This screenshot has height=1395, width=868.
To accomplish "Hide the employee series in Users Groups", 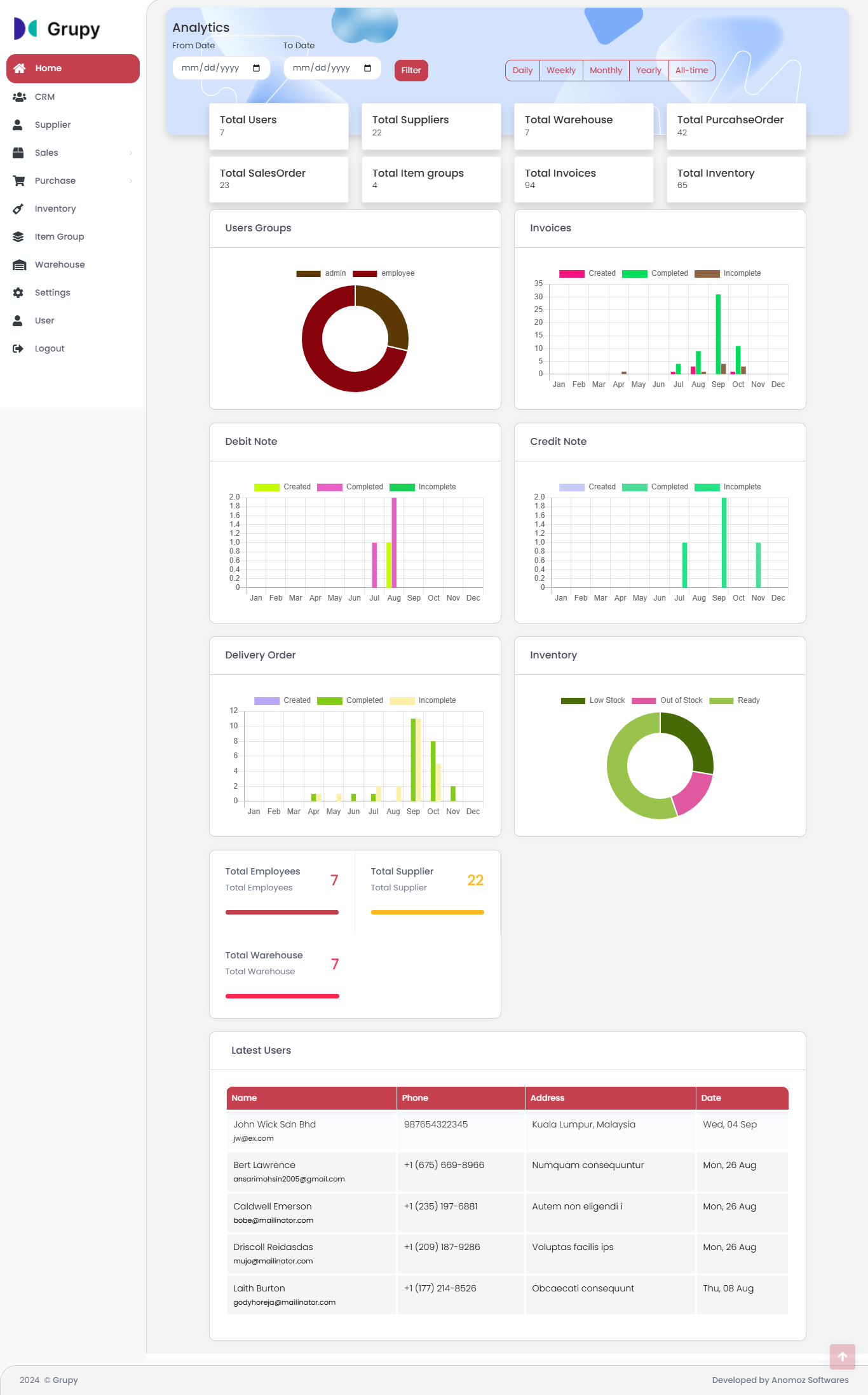I will point(383,274).
